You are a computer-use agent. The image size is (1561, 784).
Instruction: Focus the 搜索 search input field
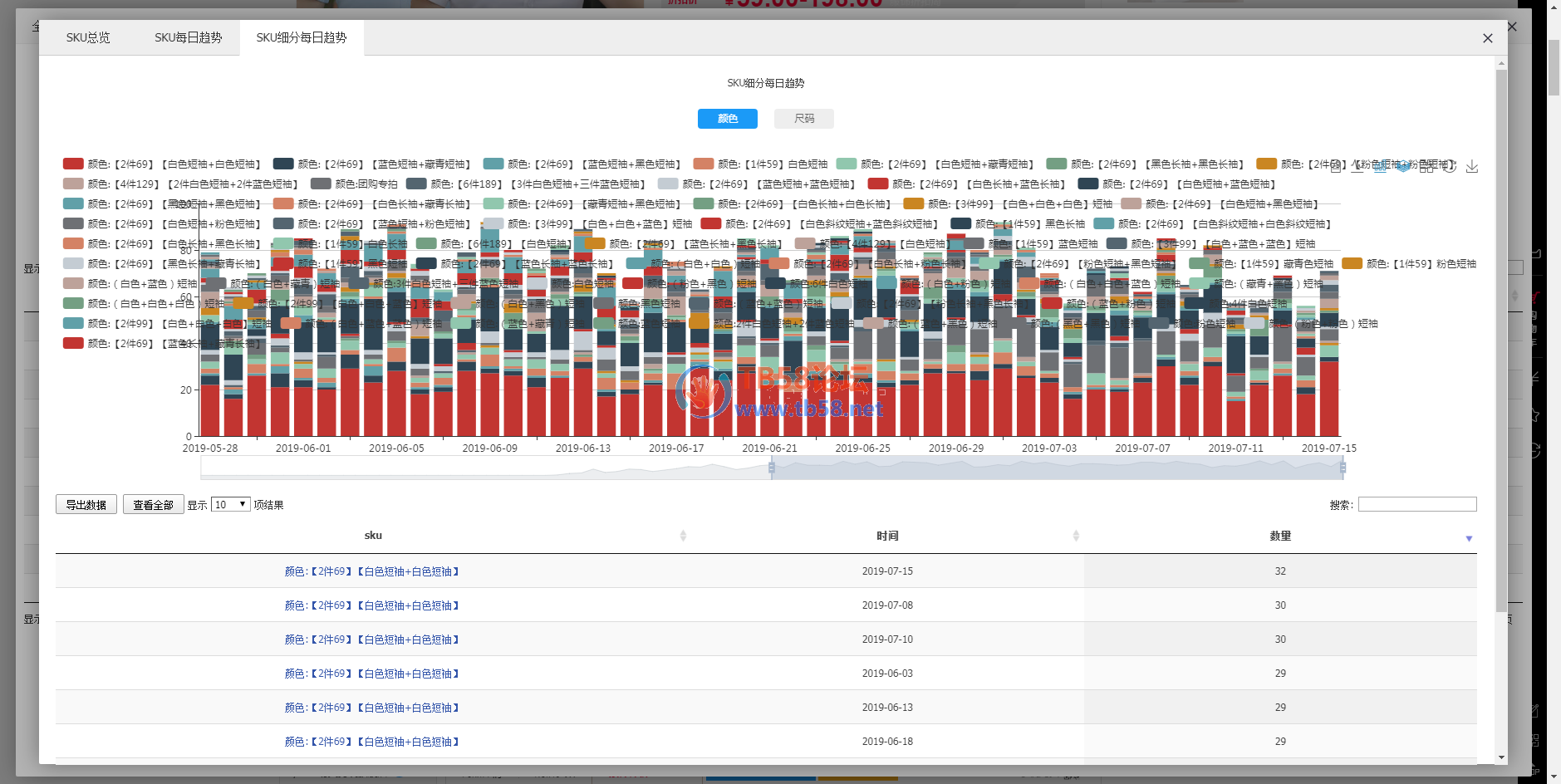(1416, 504)
